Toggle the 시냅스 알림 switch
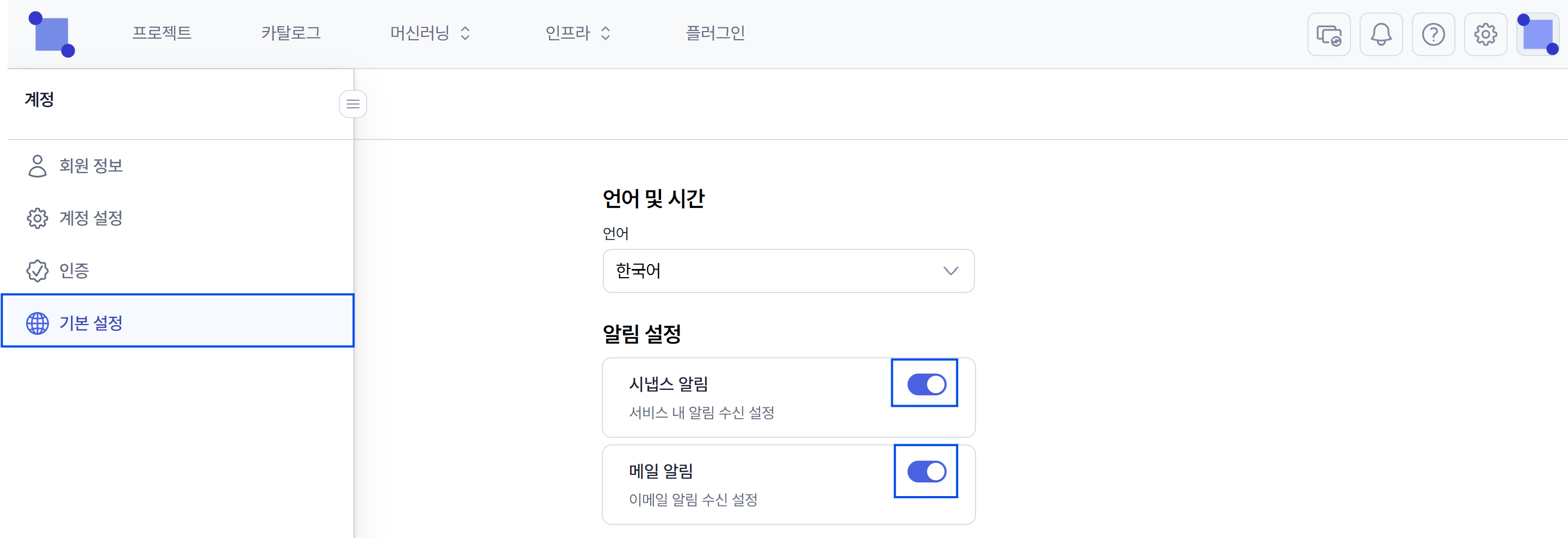This screenshot has width=1568, height=538. click(x=927, y=384)
